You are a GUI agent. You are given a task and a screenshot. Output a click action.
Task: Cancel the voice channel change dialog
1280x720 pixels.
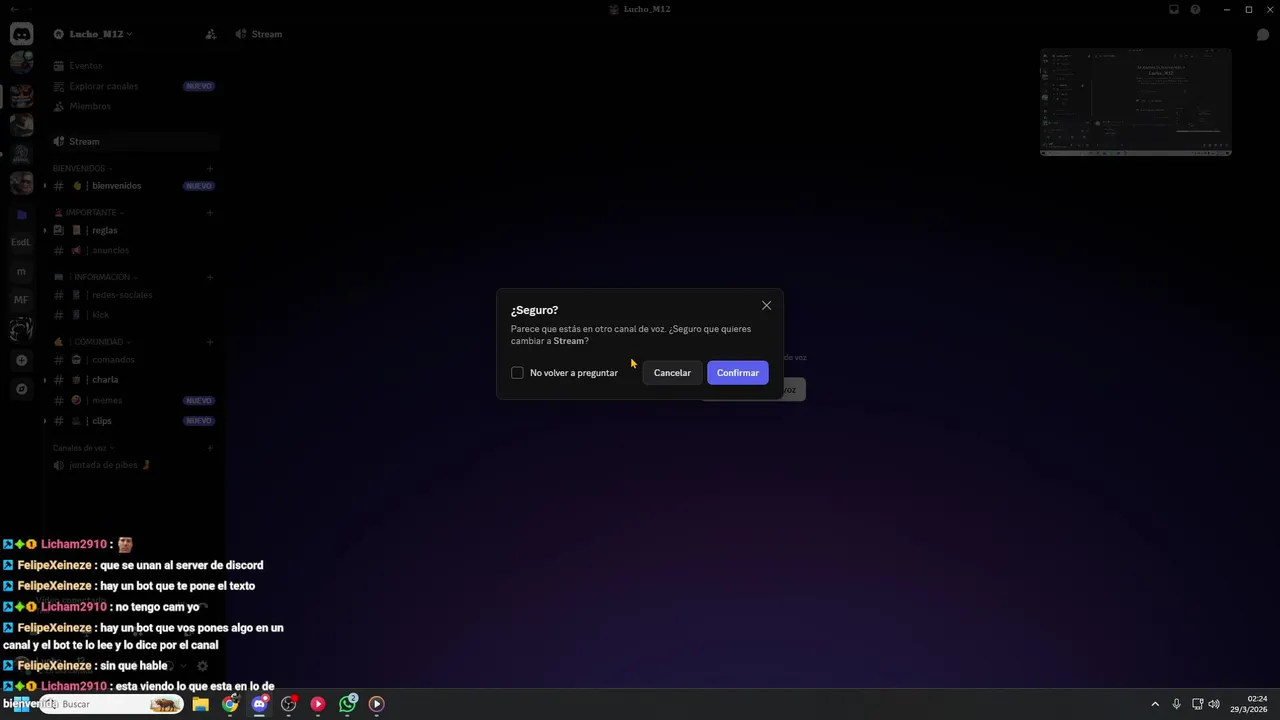click(672, 373)
